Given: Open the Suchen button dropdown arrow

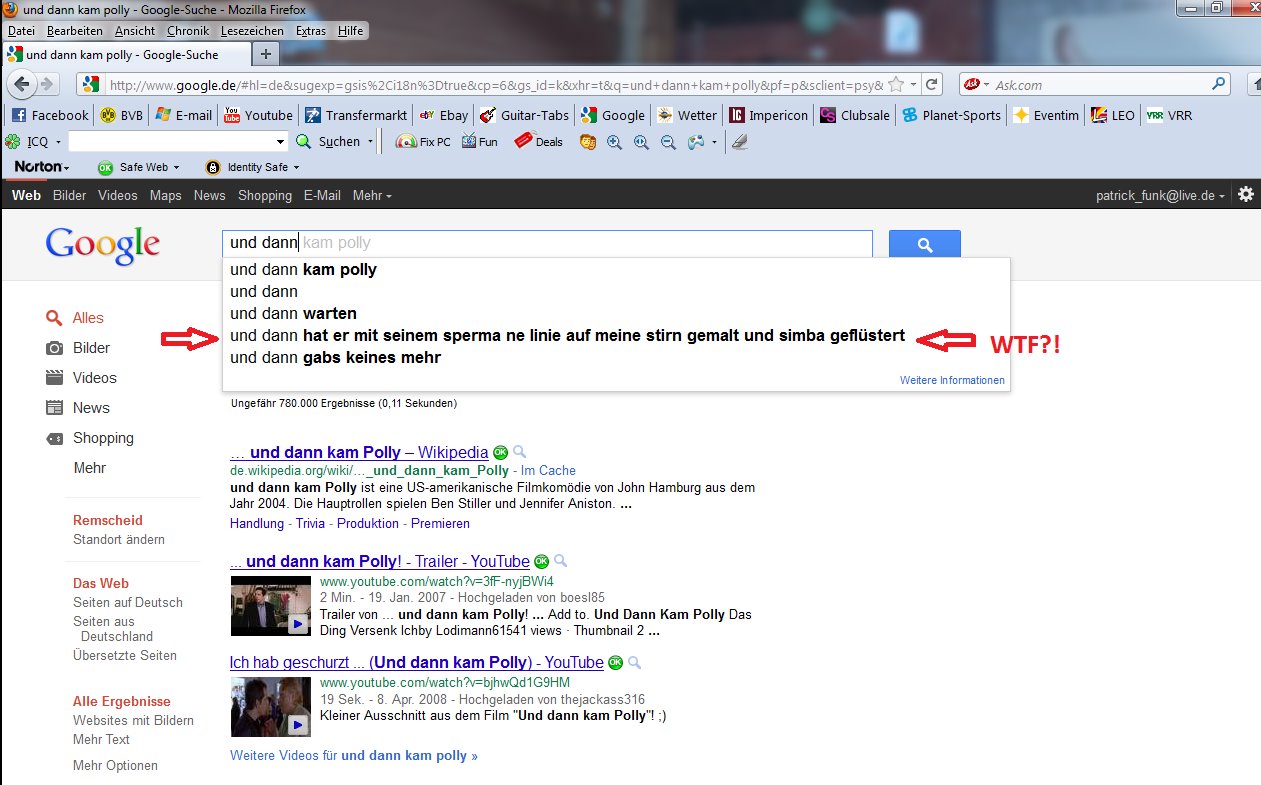Looking at the screenshot, I should [x=370, y=142].
